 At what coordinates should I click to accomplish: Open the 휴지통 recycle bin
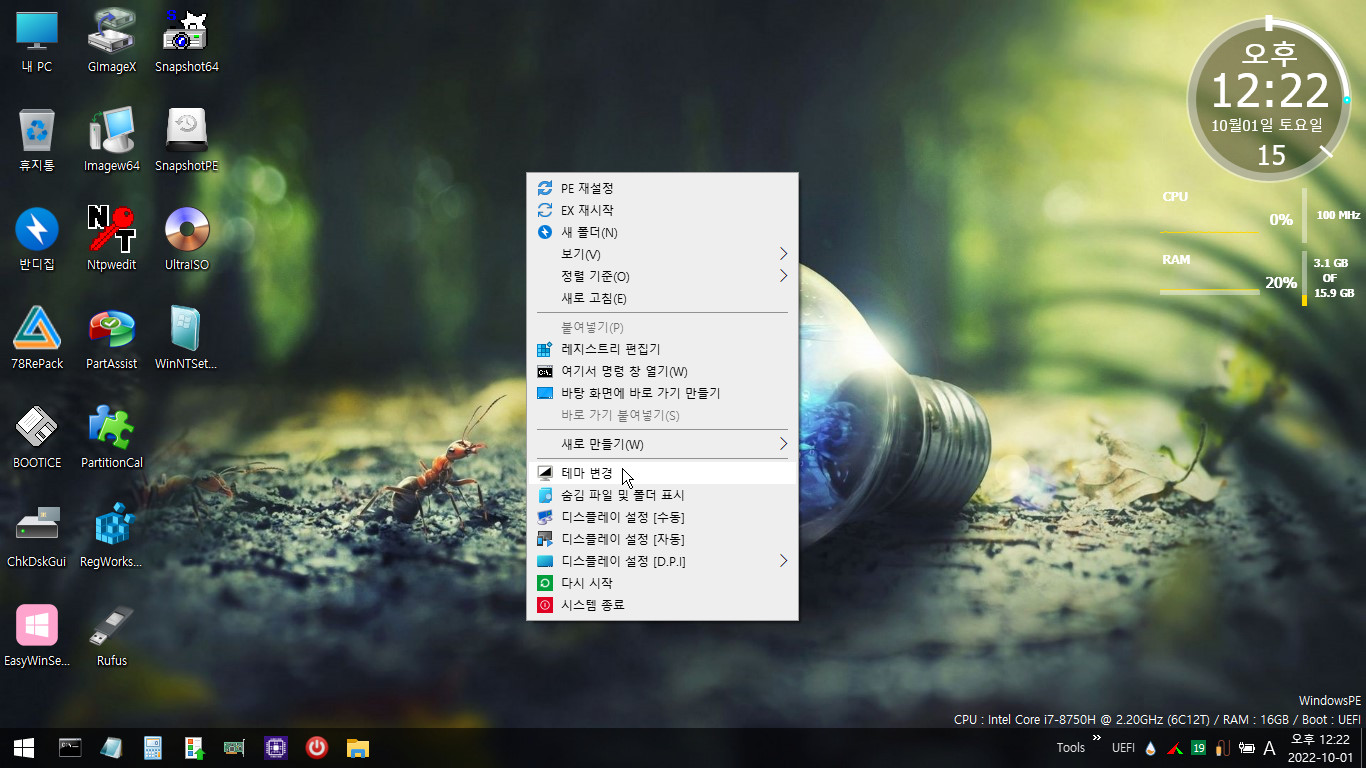[x=37, y=140]
